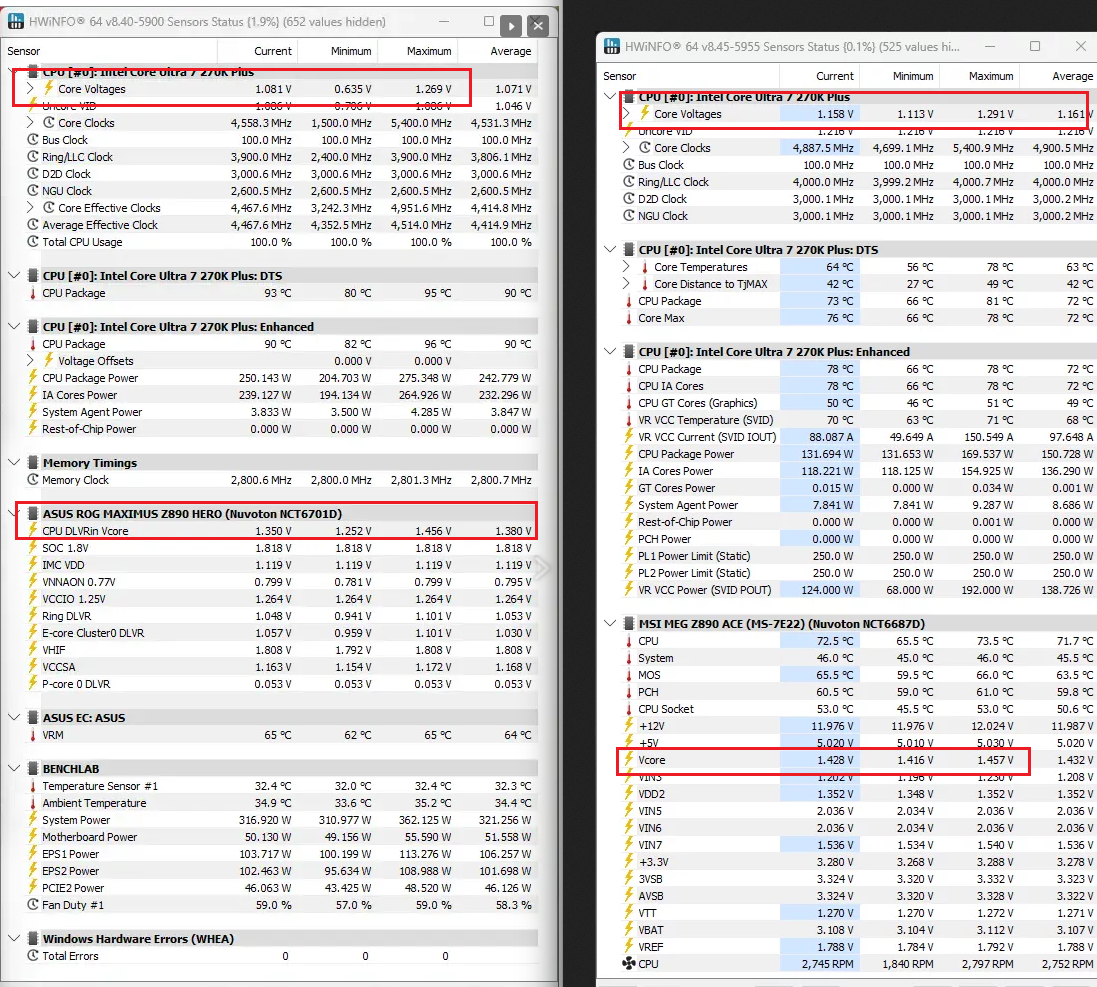Collapse the BENCHLAB sensor group
This screenshot has height=987, width=1097.
(x=13, y=769)
